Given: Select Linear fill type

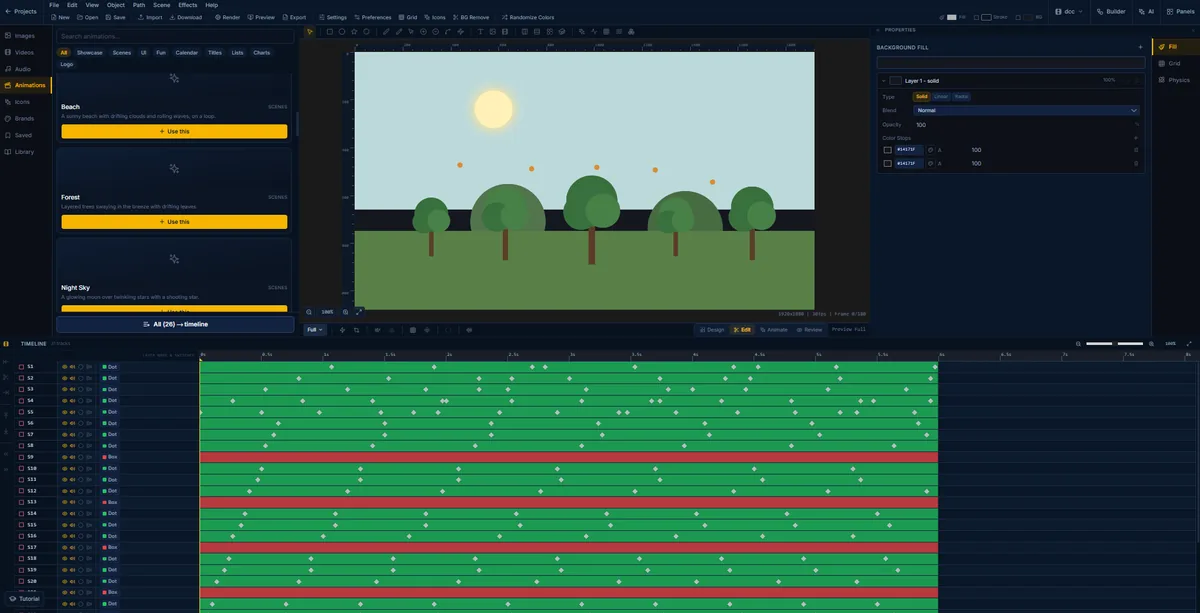Looking at the screenshot, I should point(941,97).
